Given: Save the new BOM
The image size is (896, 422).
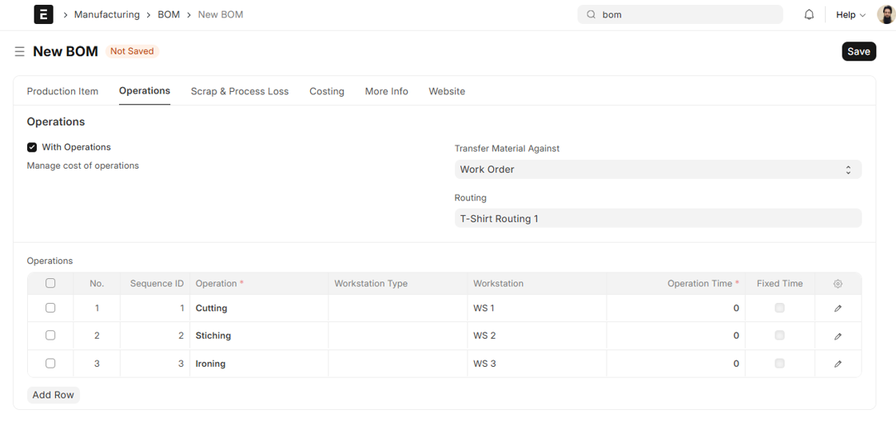Looking at the screenshot, I should 858,51.
